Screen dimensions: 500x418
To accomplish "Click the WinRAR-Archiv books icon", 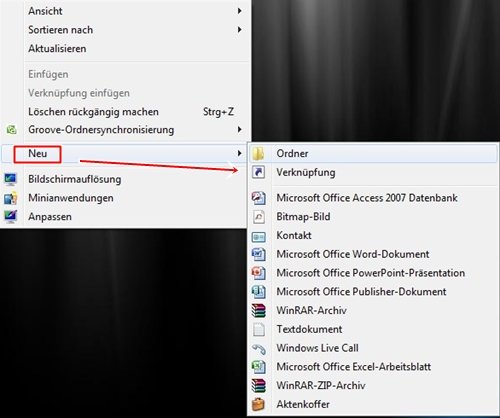I will (258, 311).
